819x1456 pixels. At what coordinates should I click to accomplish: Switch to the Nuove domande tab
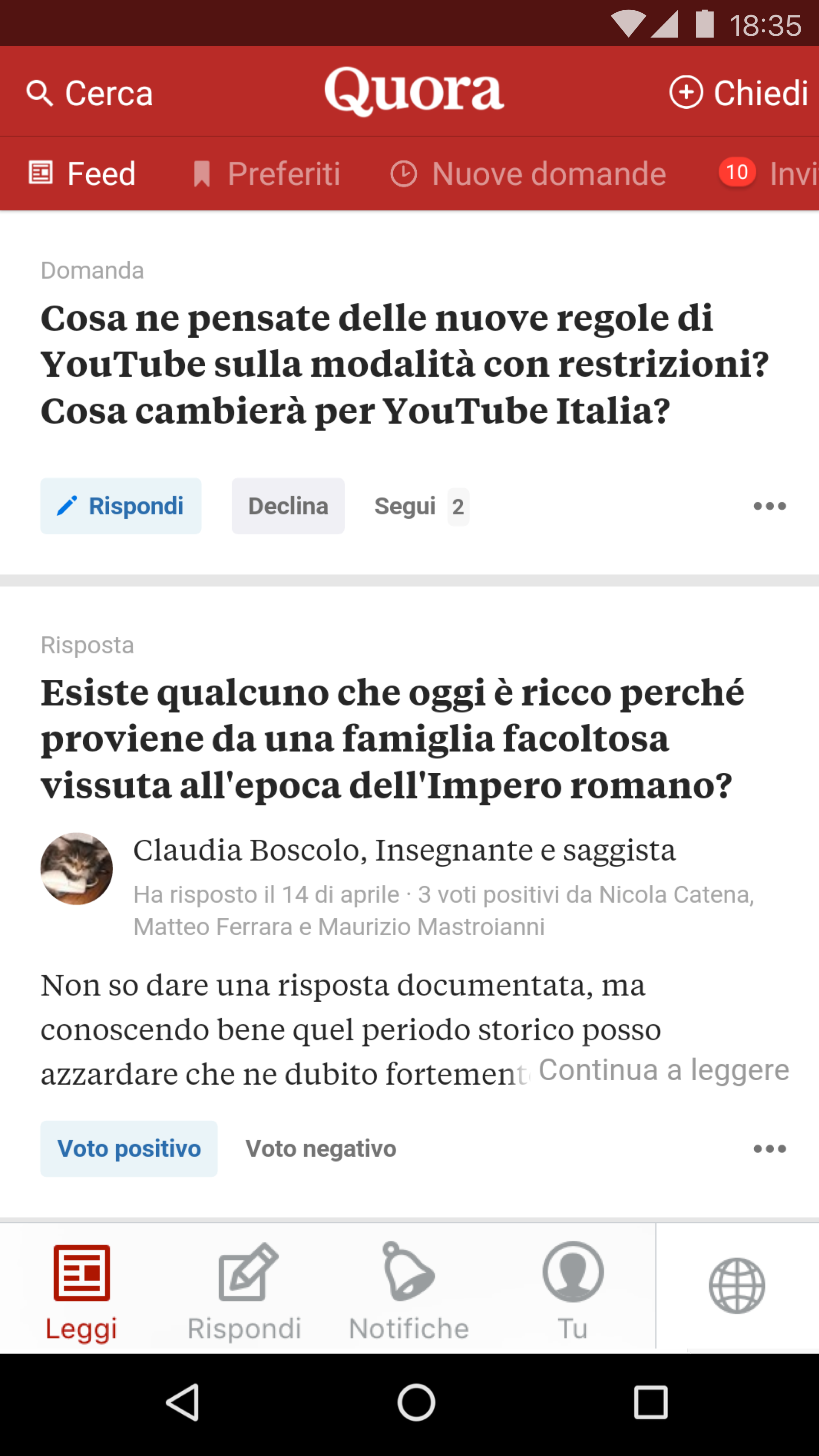point(528,174)
